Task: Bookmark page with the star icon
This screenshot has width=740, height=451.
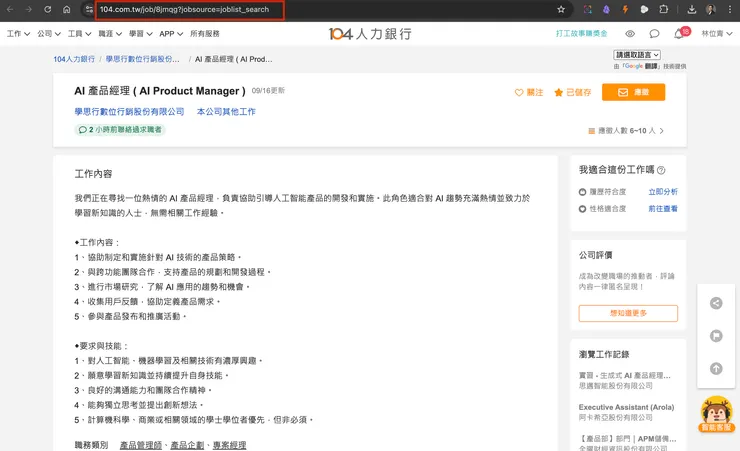Action: (x=561, y=9)
